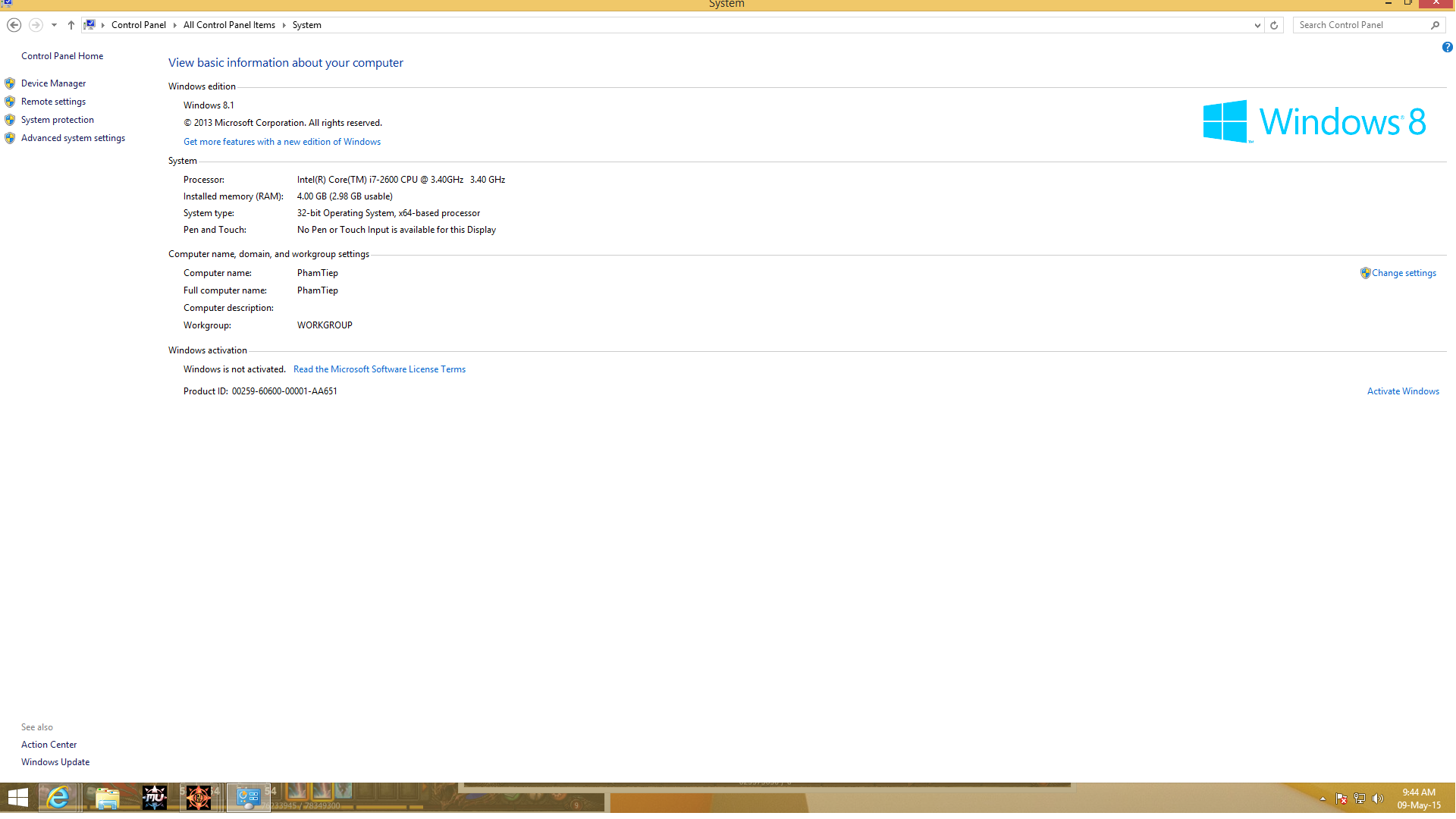This screenshot has width=1456, height=819.
Task: Select Control Panel System taskbar button
Action: tap(248, 798)
